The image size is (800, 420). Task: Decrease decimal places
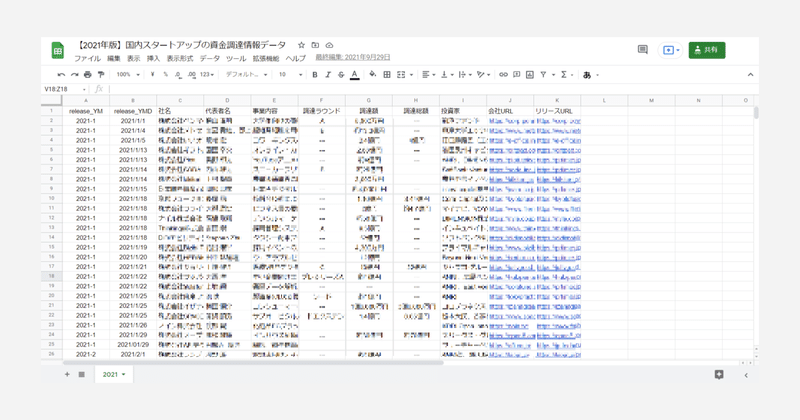click(178, 75)
